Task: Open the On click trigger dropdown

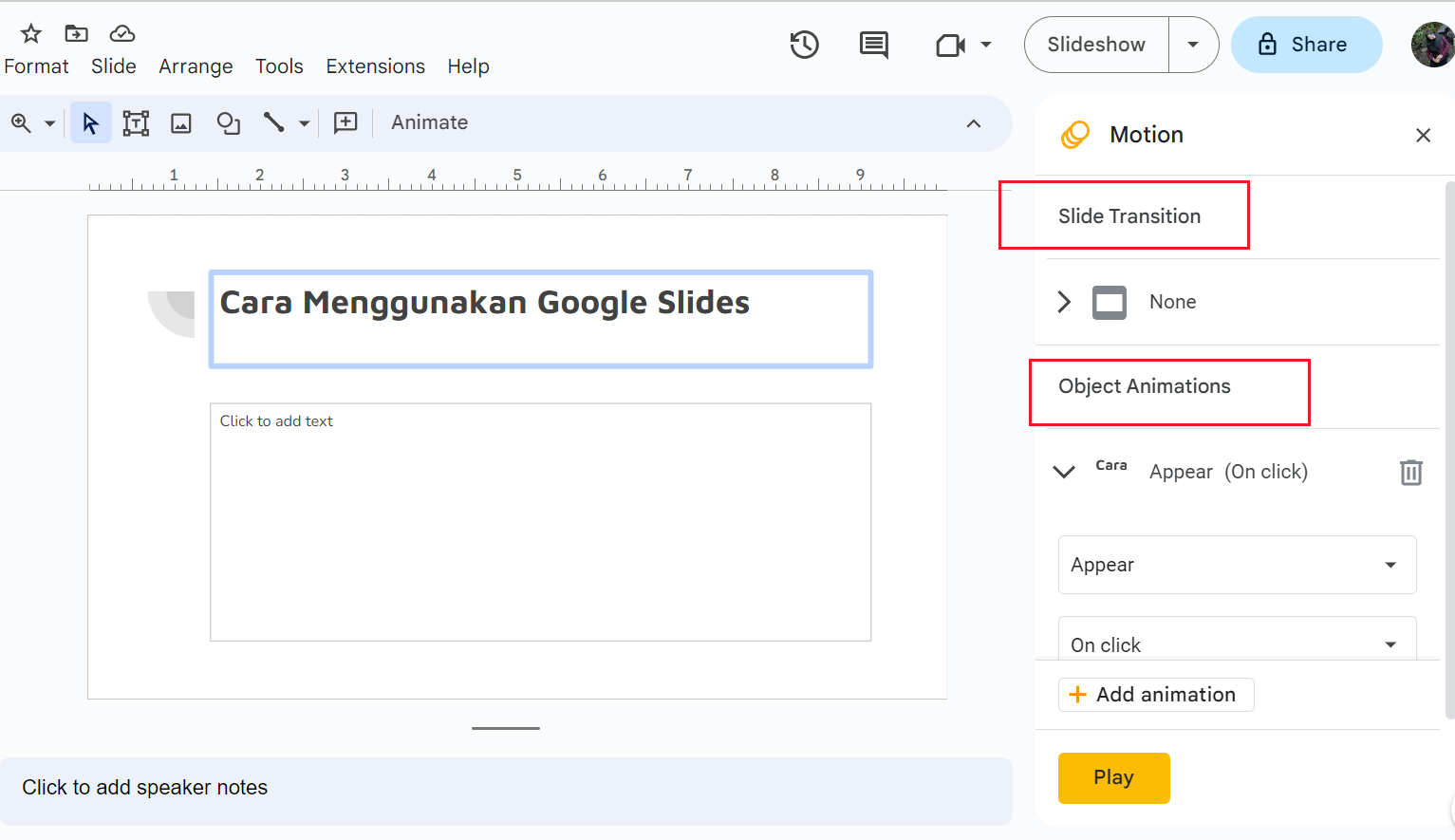Action: [x=1237, y=644]
